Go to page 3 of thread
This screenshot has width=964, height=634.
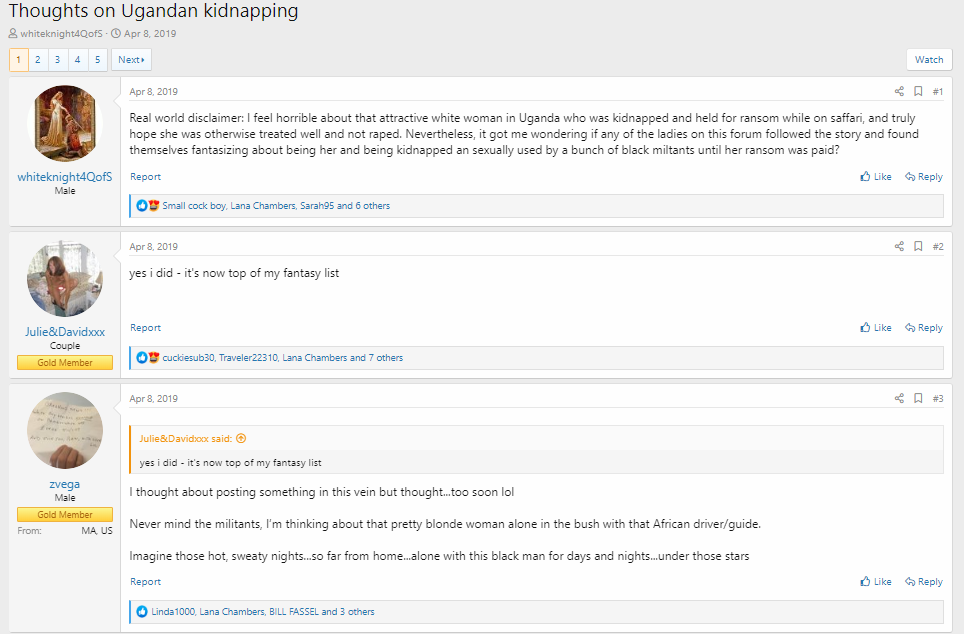pyautogui.click(x=58, y=60)
